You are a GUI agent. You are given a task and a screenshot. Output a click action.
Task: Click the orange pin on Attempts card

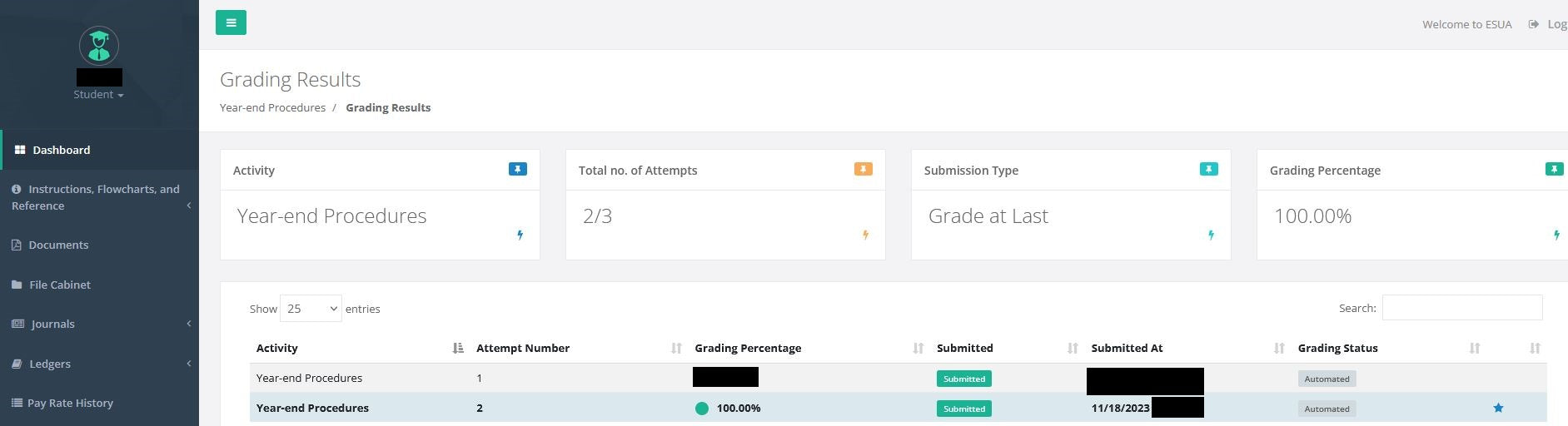click(x=863, y=169)
